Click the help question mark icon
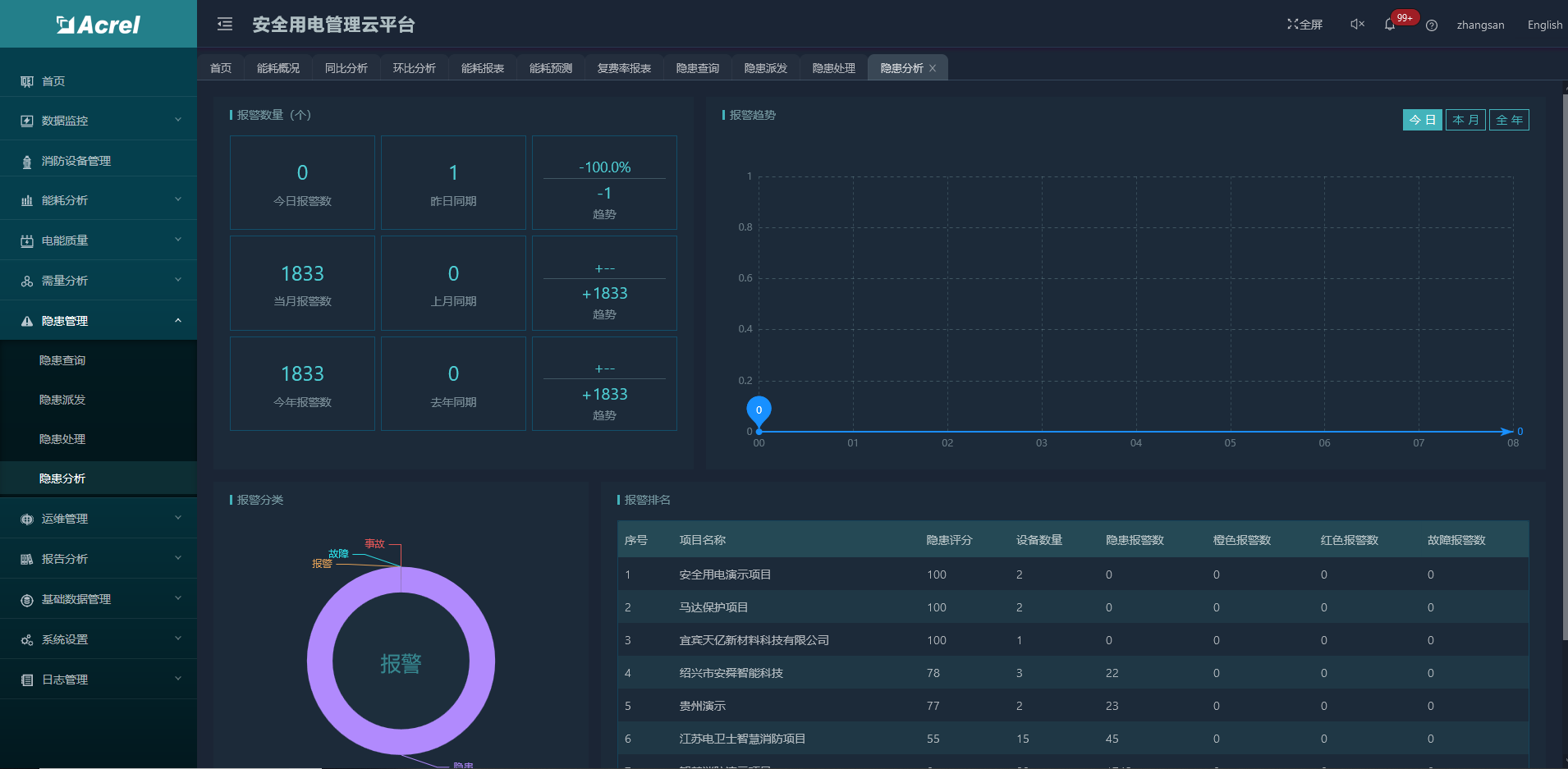 click(x=1432, y=25)
